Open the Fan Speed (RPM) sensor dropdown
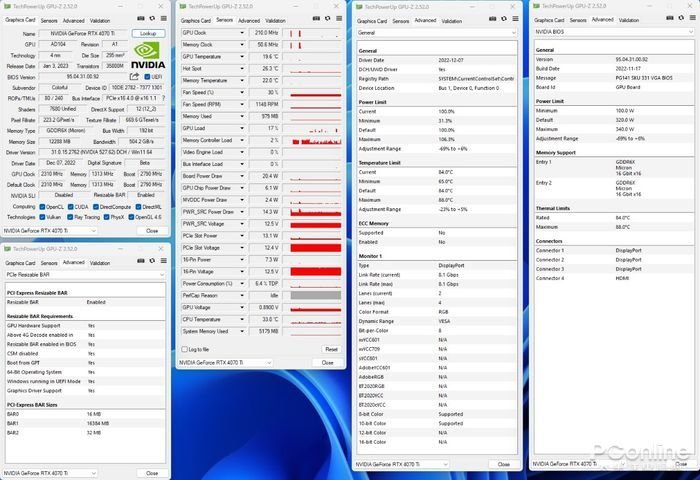 (x=242, y=104)
